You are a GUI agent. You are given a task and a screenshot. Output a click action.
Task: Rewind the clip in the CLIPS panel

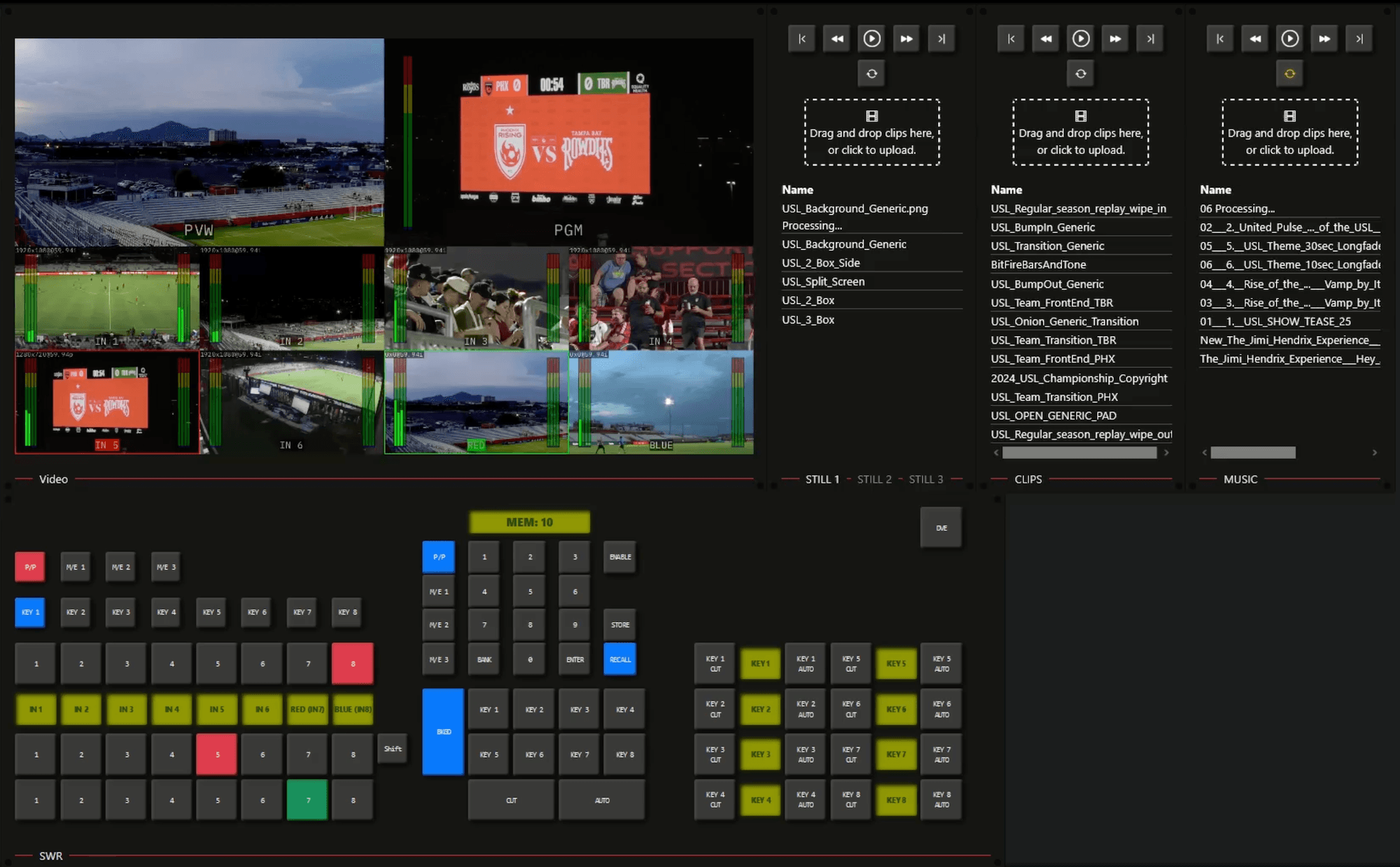tap(1045, 39)
